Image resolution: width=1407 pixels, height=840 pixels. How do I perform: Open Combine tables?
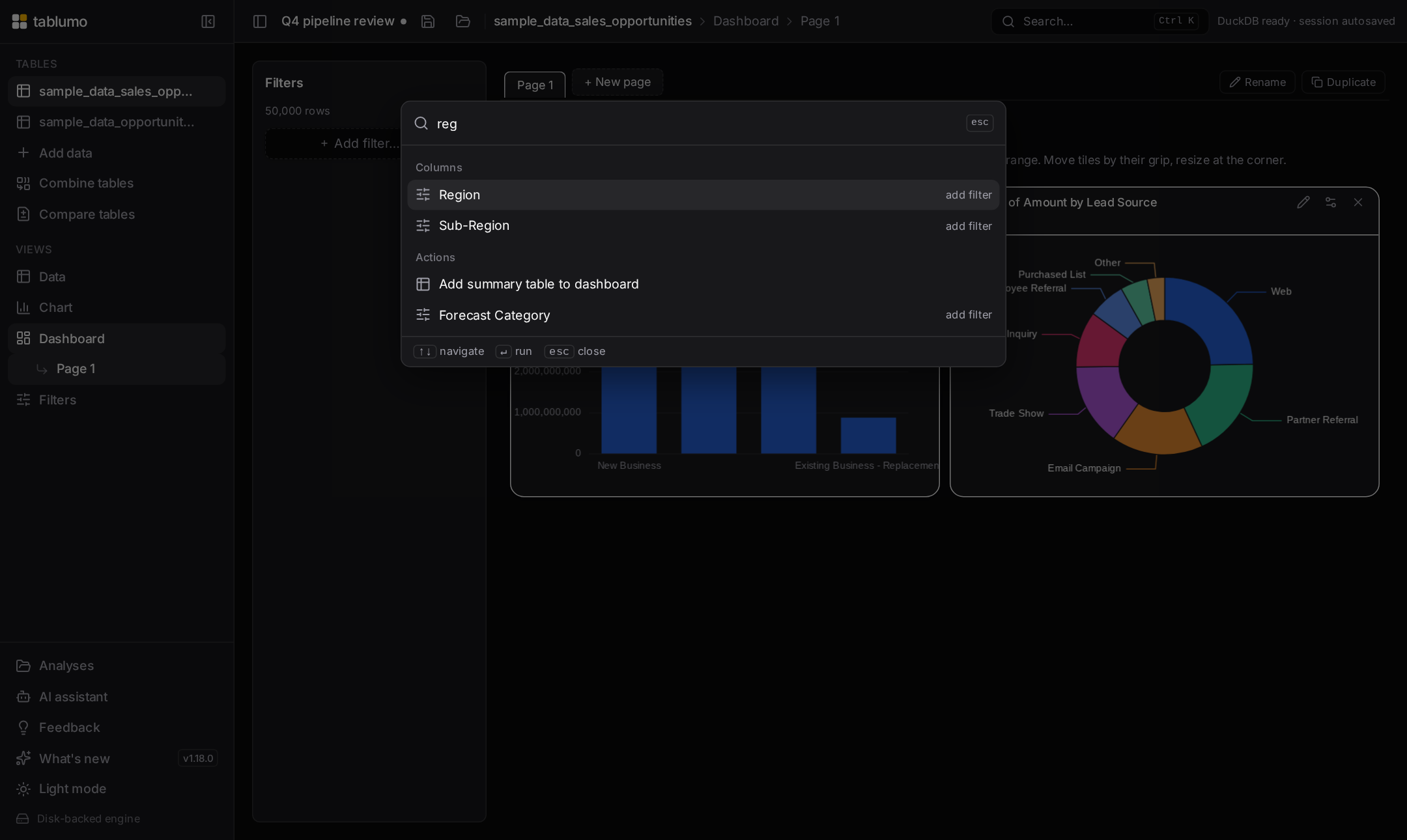117,183
